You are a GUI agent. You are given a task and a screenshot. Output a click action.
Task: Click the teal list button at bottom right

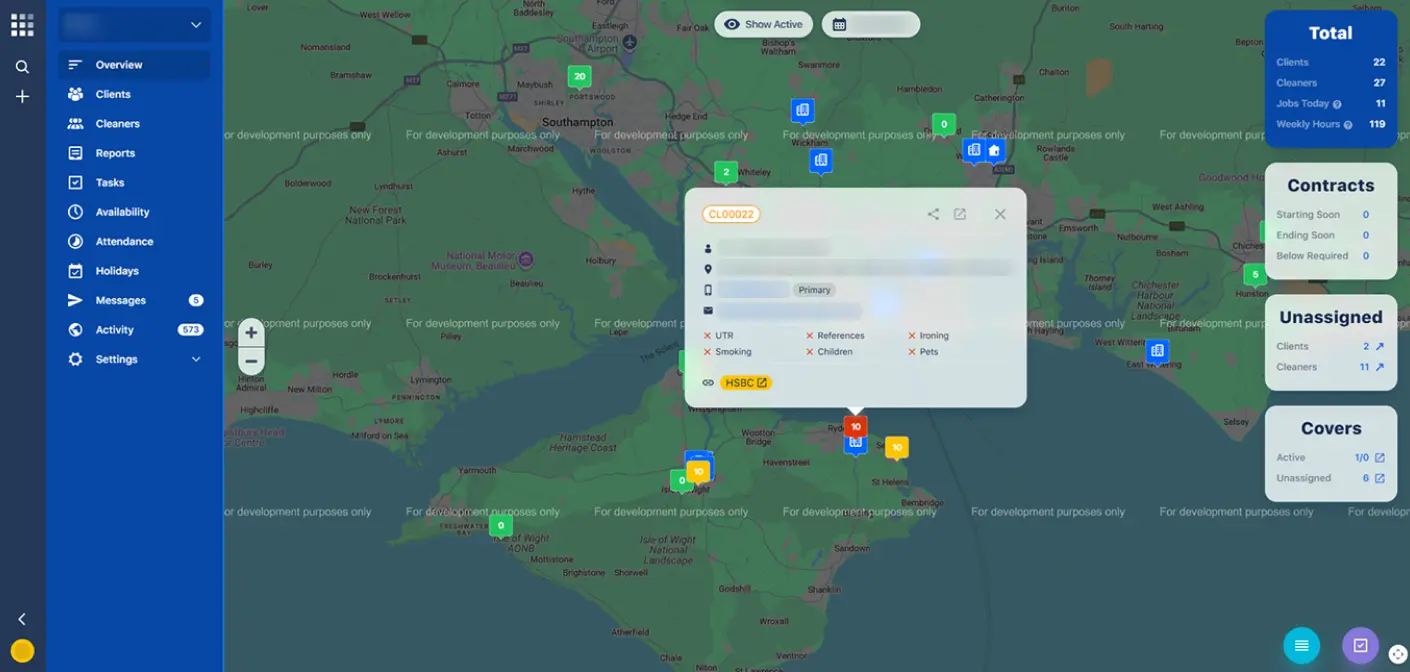1301,646
